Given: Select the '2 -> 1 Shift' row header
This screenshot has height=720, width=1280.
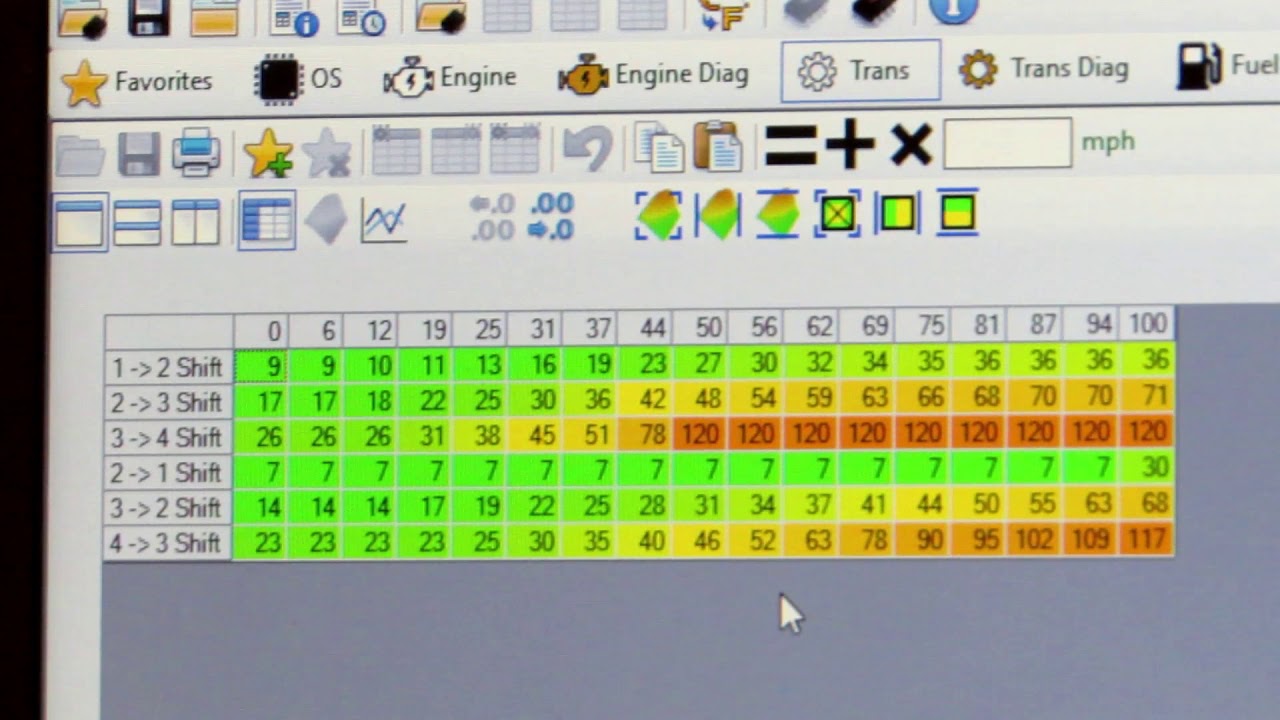Looking at the screenshot, I should 168,472.
